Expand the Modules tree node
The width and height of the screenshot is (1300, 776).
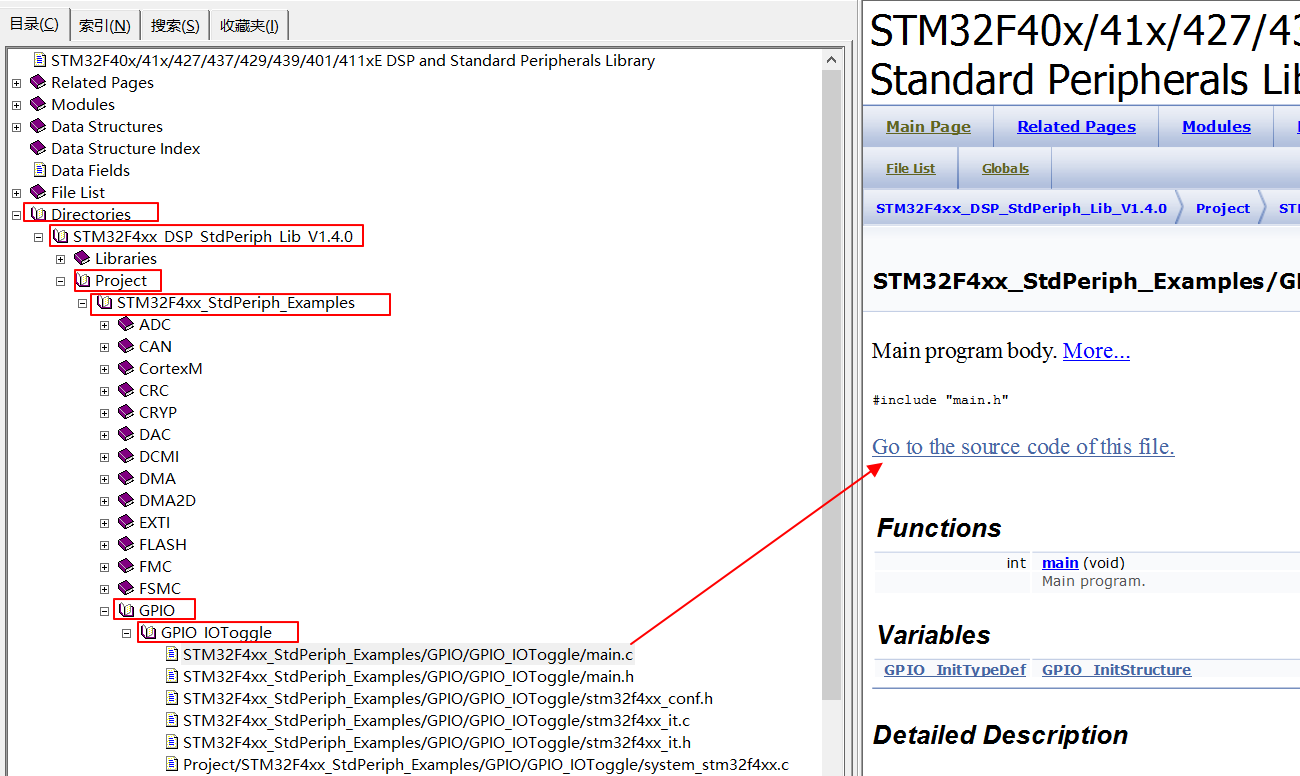pos(16,105)
